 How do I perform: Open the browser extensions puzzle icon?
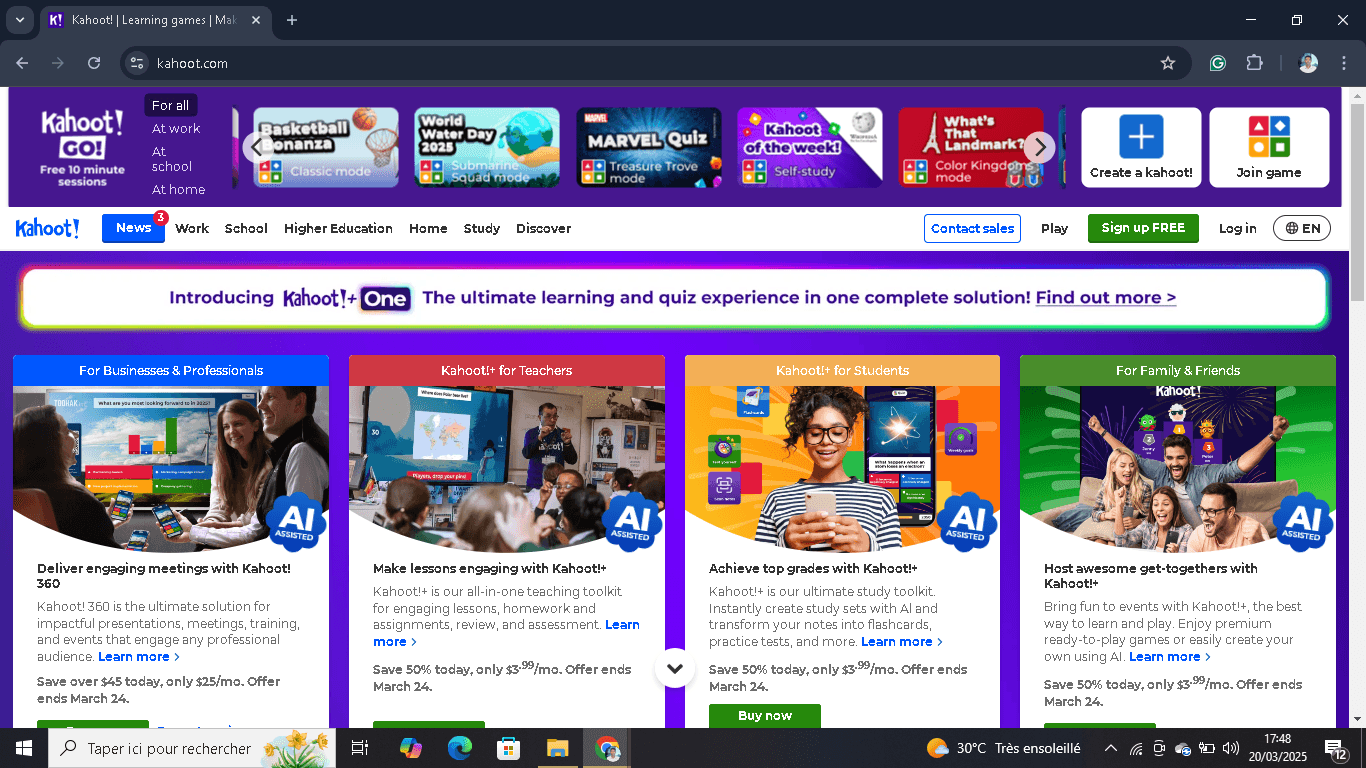pos(1254,62)
